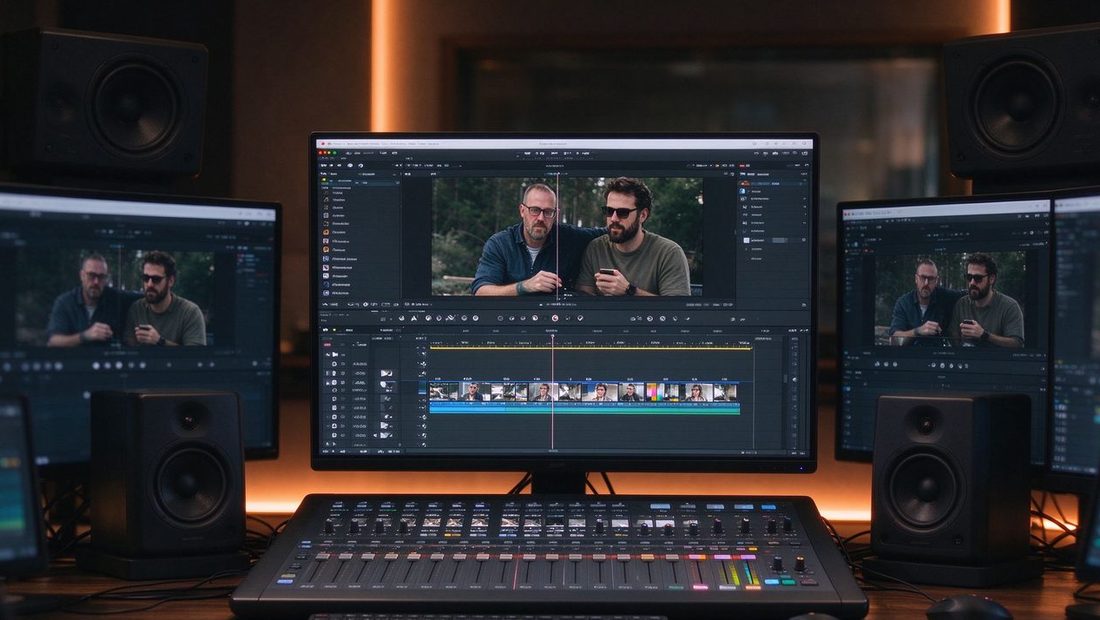Select the color bars clip in the video track

[655, 392]
